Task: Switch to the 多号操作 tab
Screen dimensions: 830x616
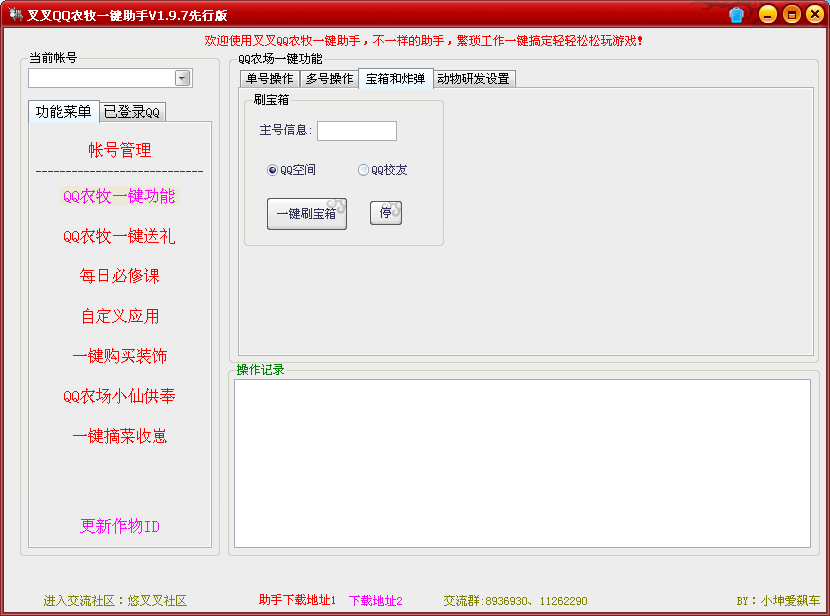Action: [x=329, y=79]
